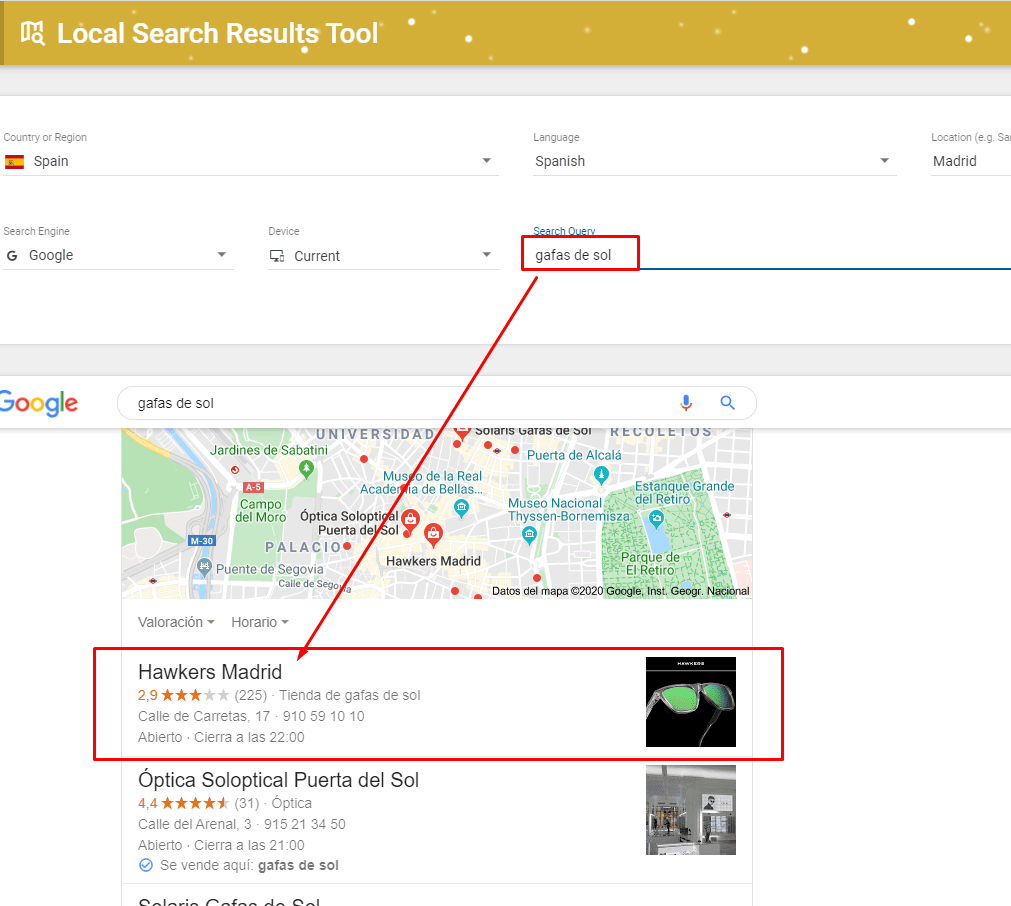Image resolution: width=1011 pixels, height=906 pixels.
Task: Click the Hawkers Madrid map label
Action: [x=433, y=561]
